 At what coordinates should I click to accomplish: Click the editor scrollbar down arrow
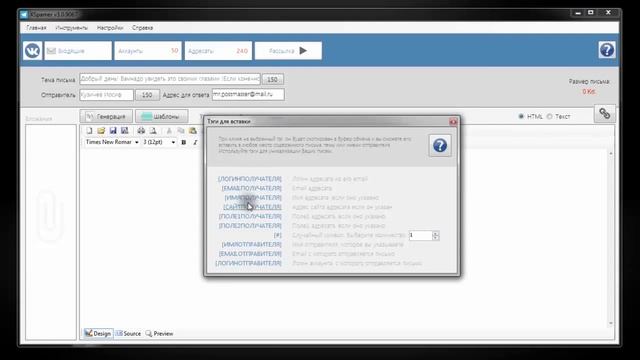coord(611,323)
